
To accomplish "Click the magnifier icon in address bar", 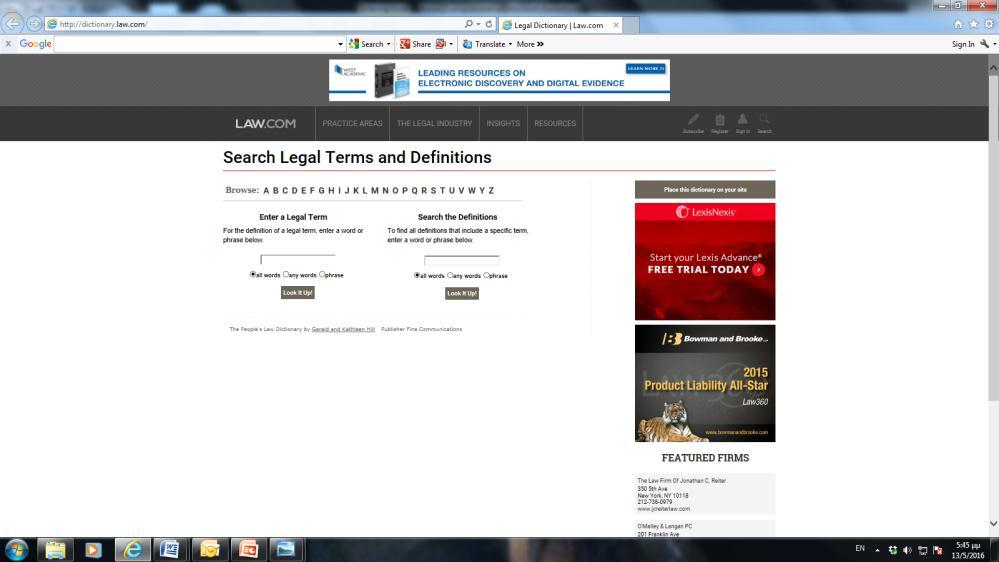I will pos(468,24).
